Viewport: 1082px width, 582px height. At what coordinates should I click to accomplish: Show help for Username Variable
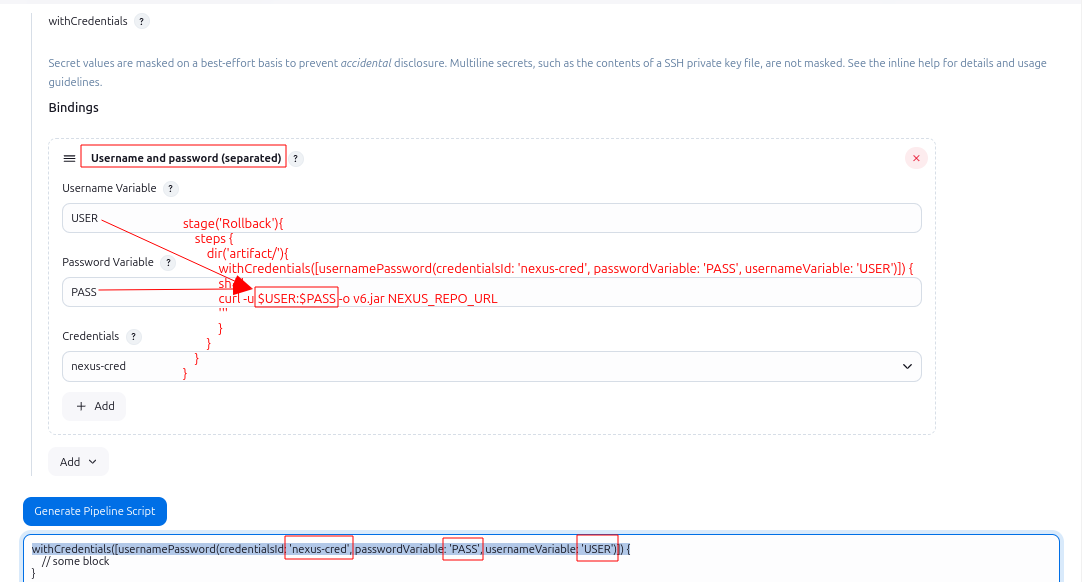pyautogui.click(x=171, y=188)
